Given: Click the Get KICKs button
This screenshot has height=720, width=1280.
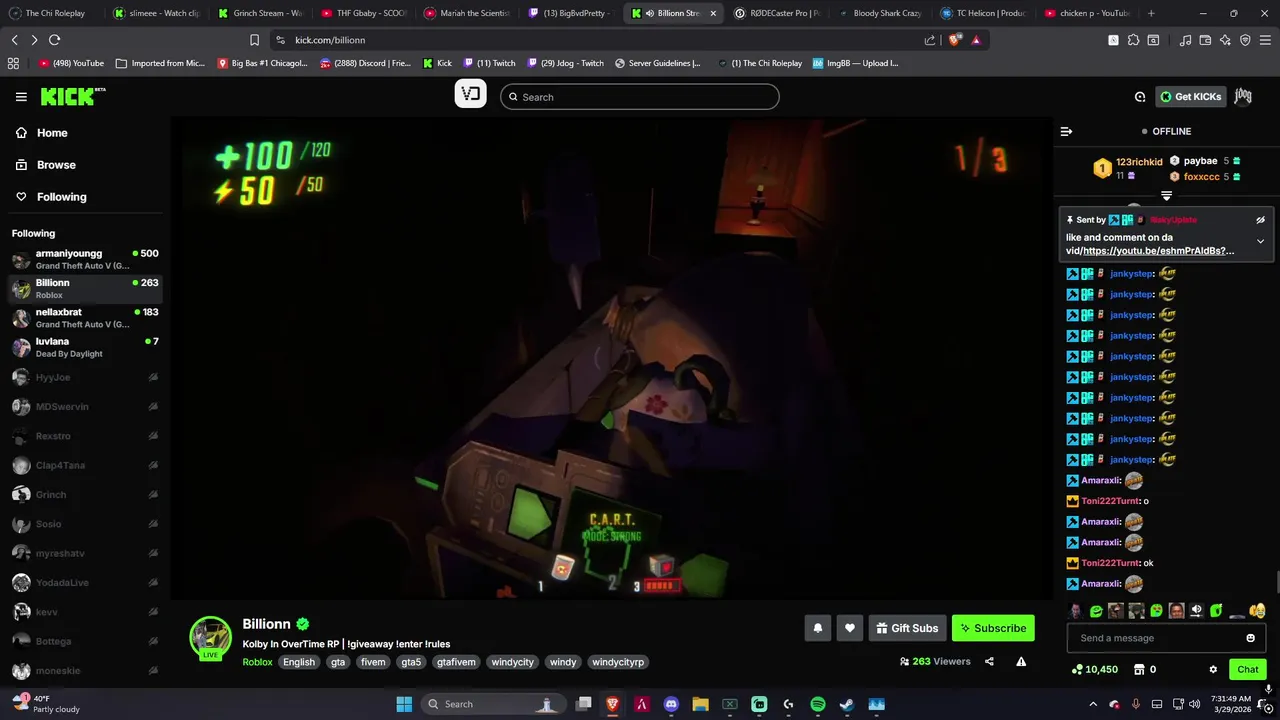Looking at the screenshot, I should 1190,97.
